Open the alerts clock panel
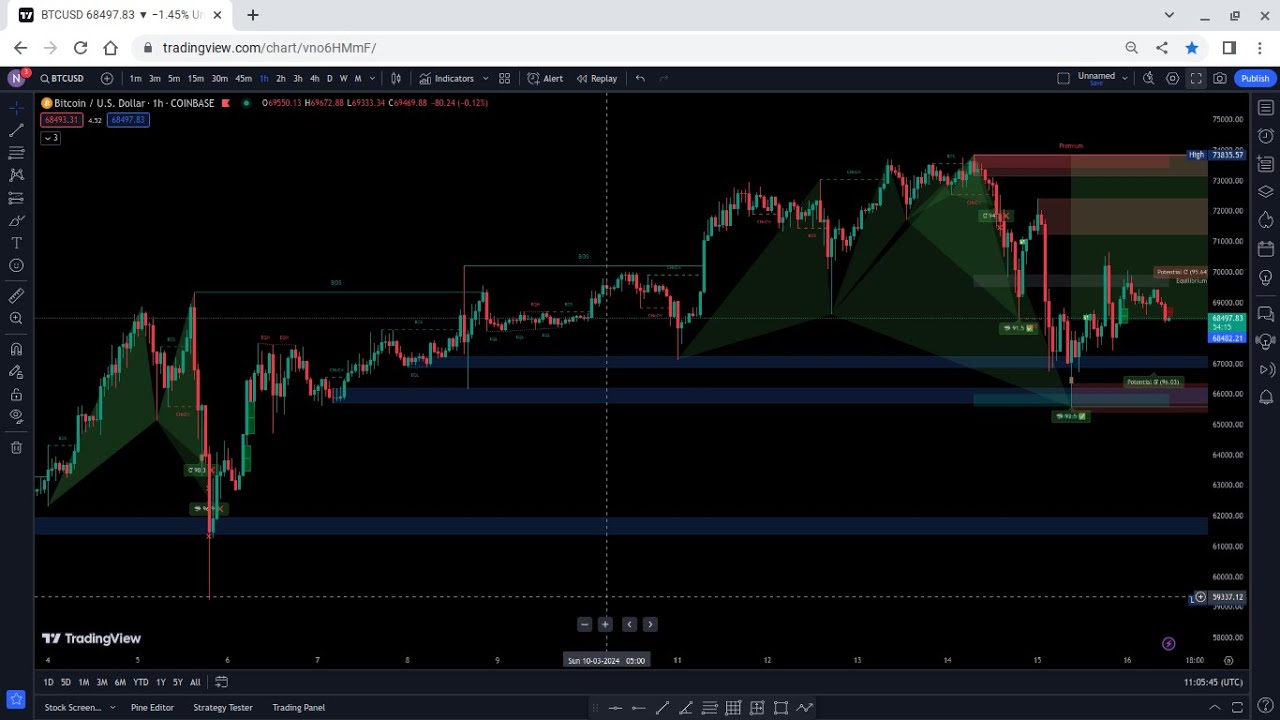This screenshot has width=1280, height=720. pos(1265,135)
